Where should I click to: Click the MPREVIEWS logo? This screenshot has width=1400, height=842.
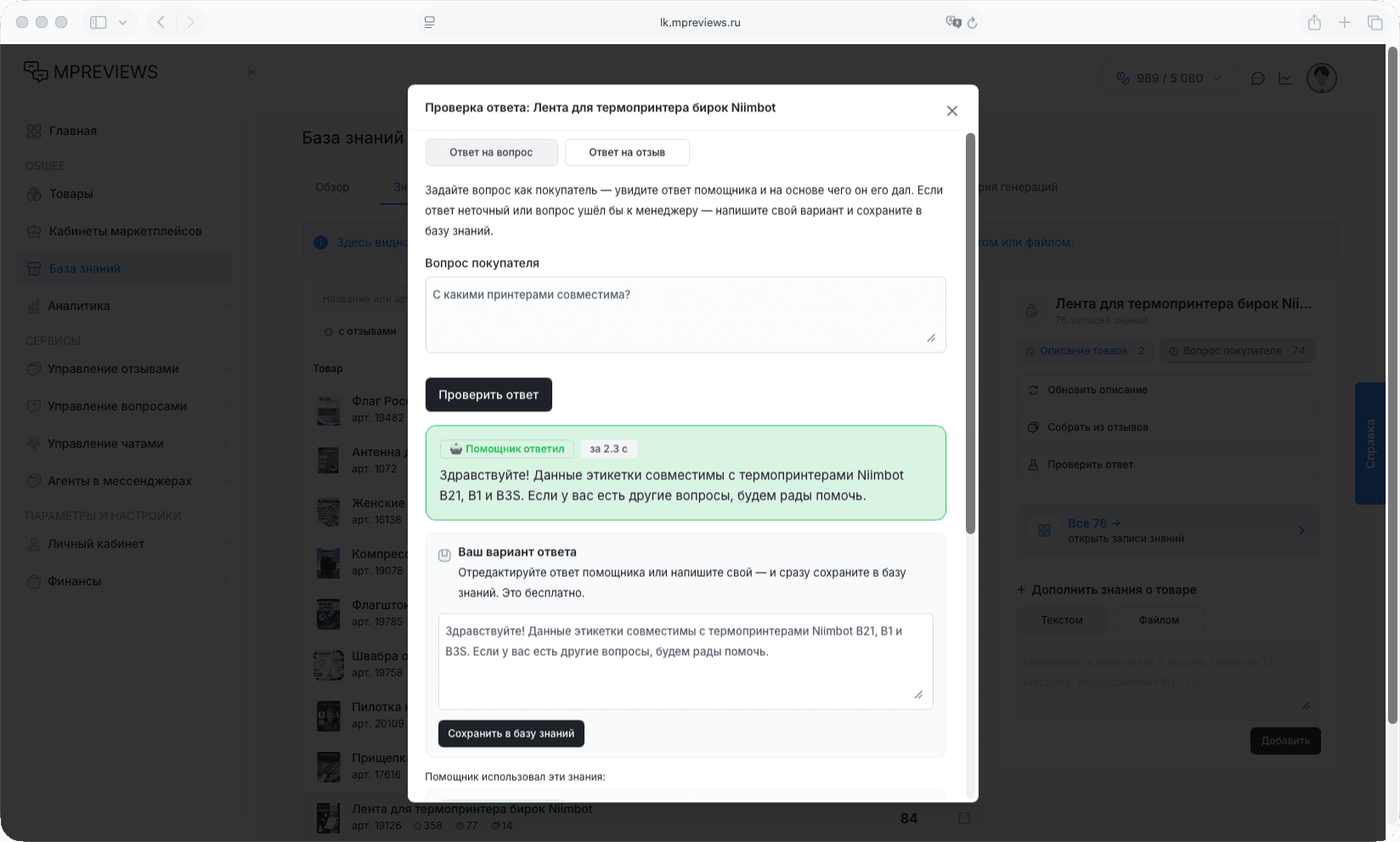[x=91, y=72]
